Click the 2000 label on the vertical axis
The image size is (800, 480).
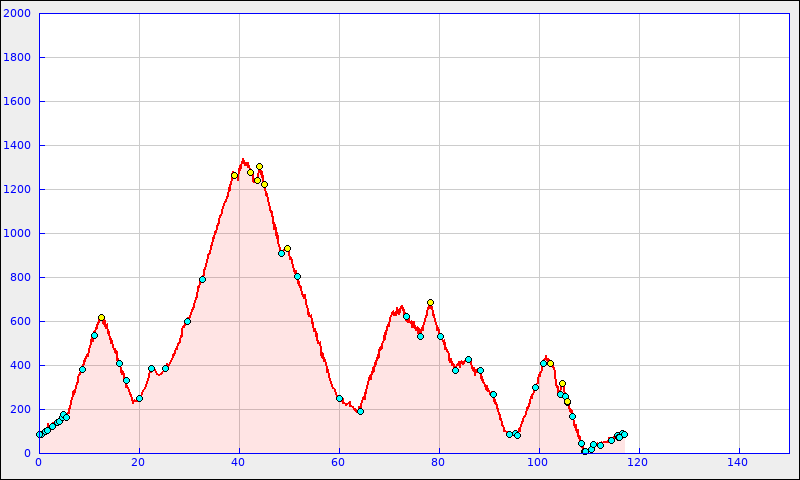coord(18,14)
